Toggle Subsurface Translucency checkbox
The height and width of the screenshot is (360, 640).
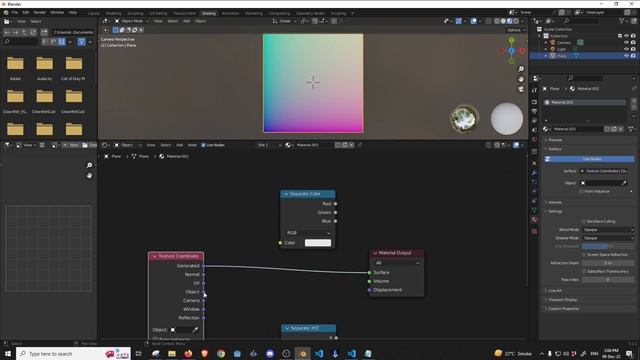click(x=584, y=271)
